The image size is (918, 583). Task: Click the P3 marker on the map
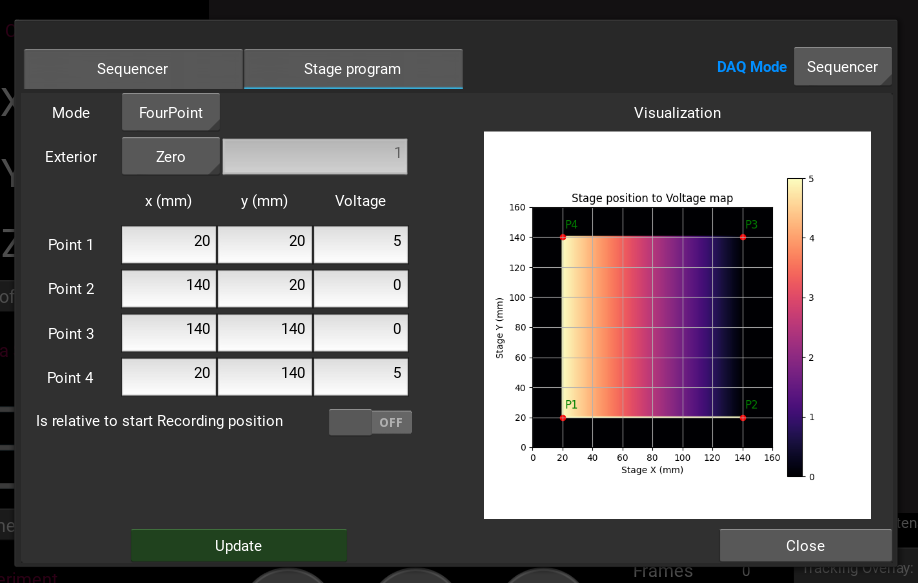pos(742,237)
